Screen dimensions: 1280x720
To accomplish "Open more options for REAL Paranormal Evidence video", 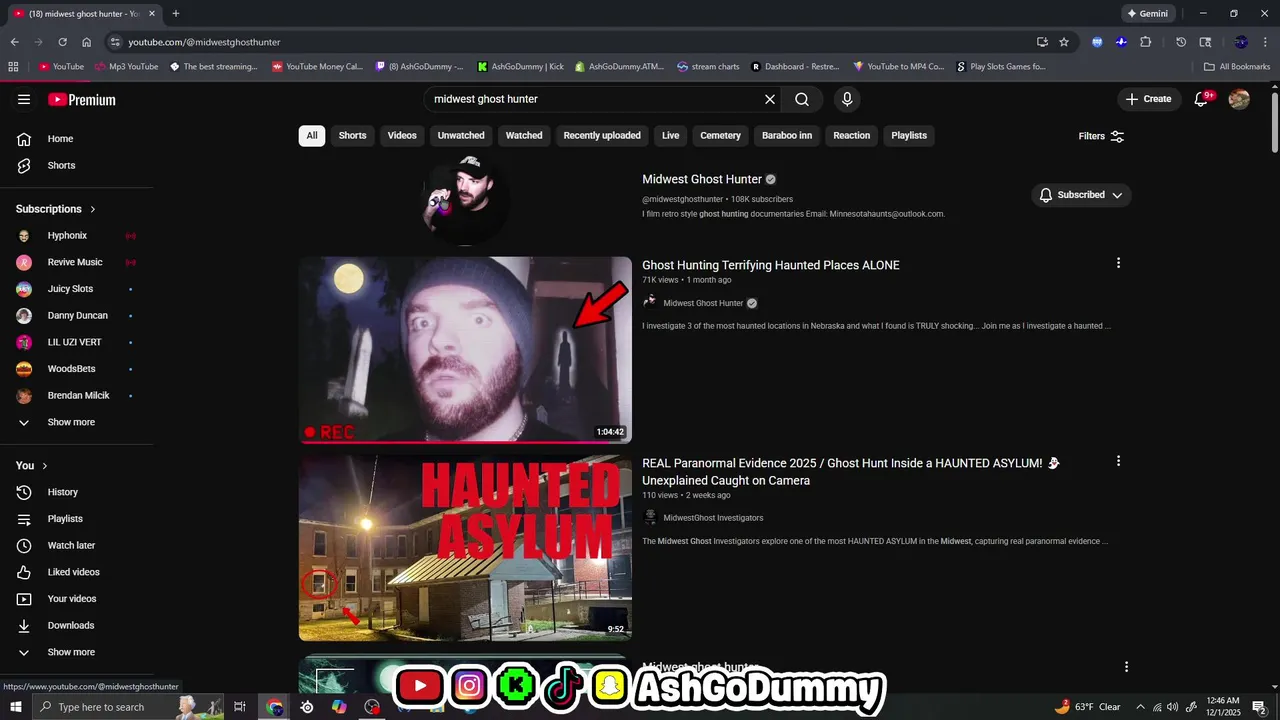I will click(1118, 461).
